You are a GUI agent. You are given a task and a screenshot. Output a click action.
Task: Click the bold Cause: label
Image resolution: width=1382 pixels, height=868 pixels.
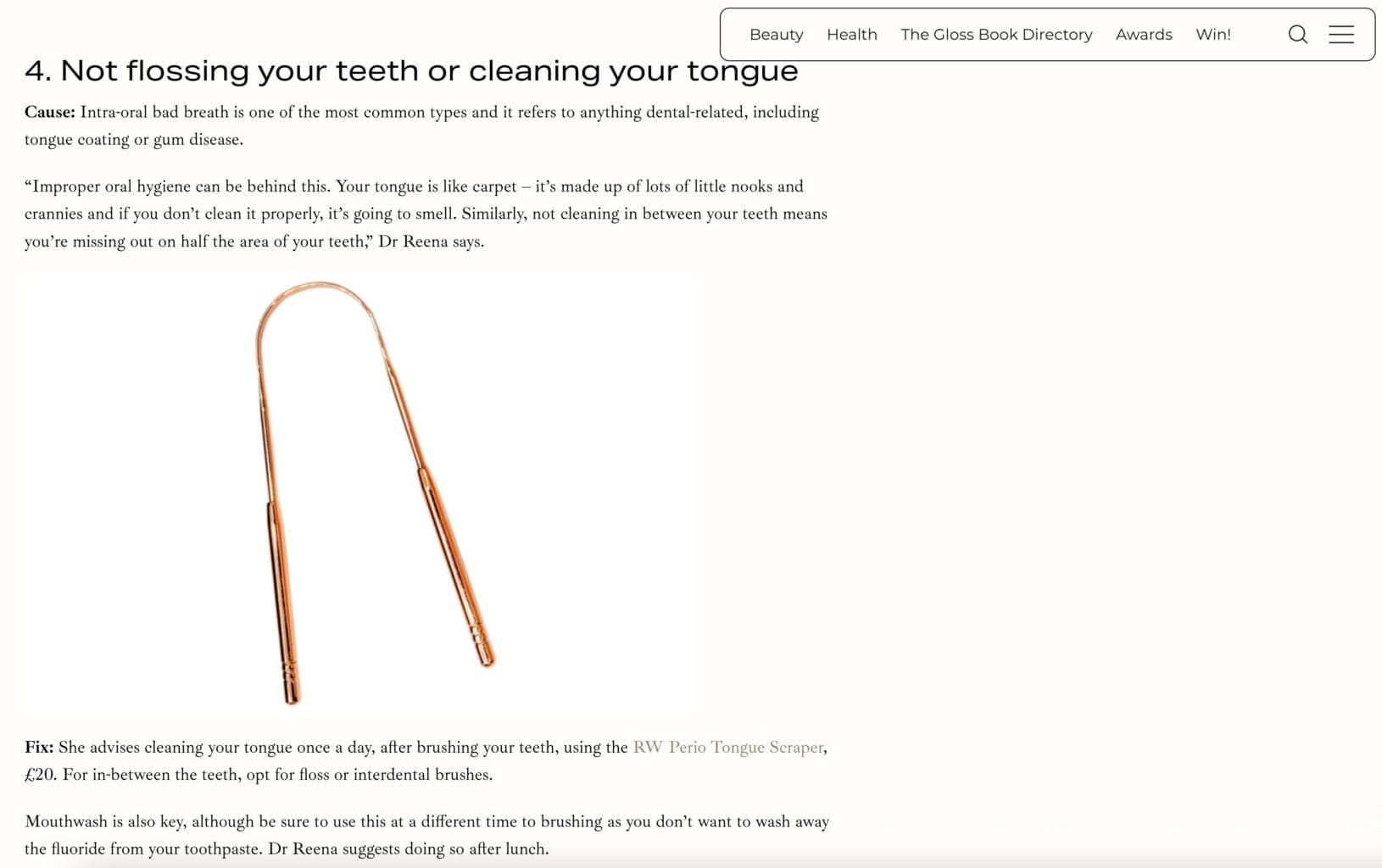click(50, 112)
